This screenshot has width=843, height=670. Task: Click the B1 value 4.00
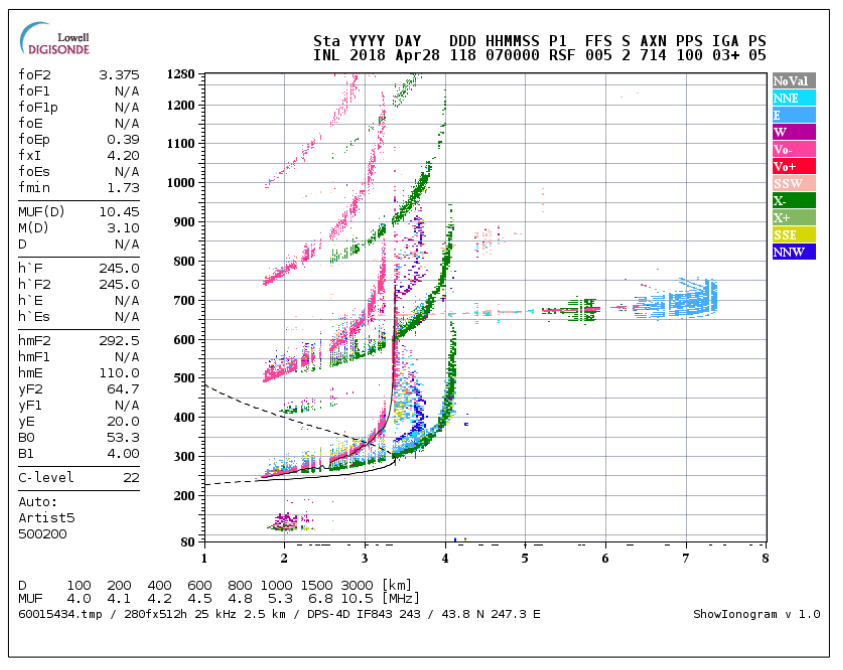(123, 454)
